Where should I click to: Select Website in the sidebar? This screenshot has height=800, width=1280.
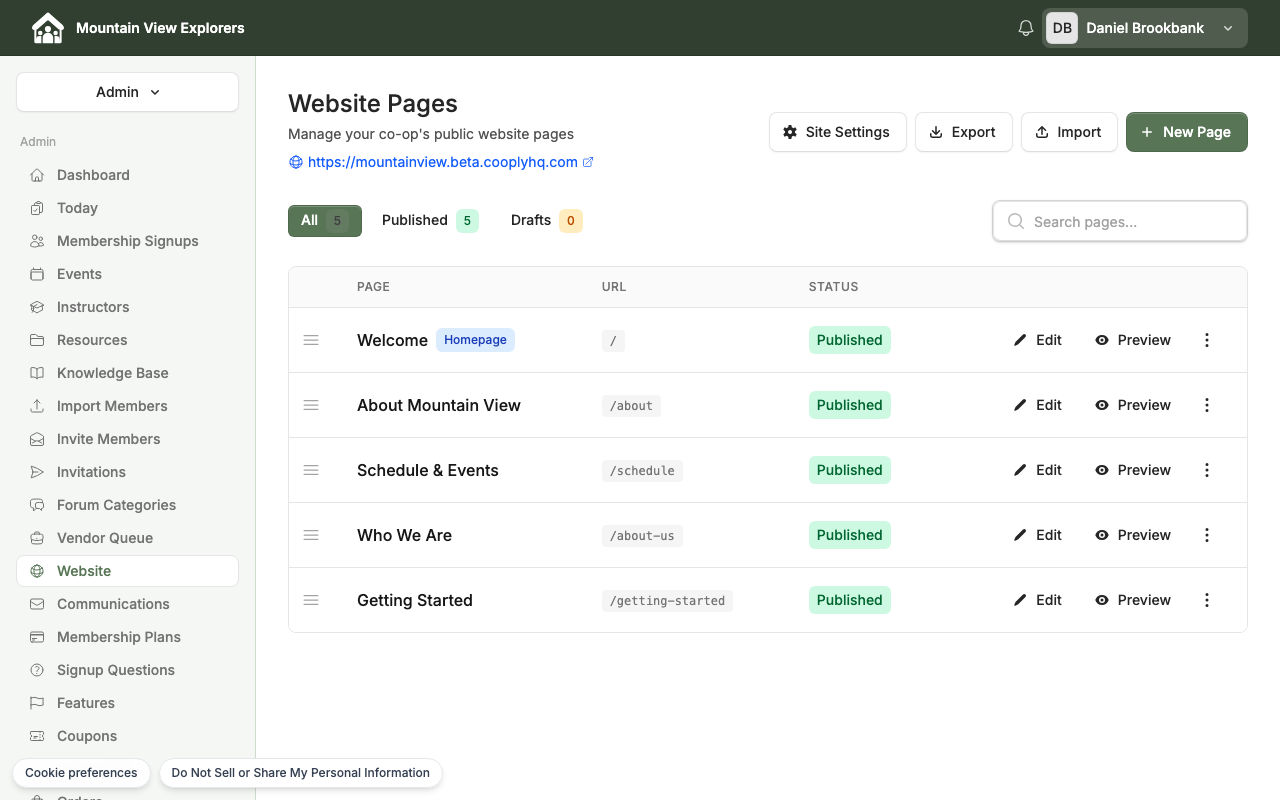[x=127, y=571]
